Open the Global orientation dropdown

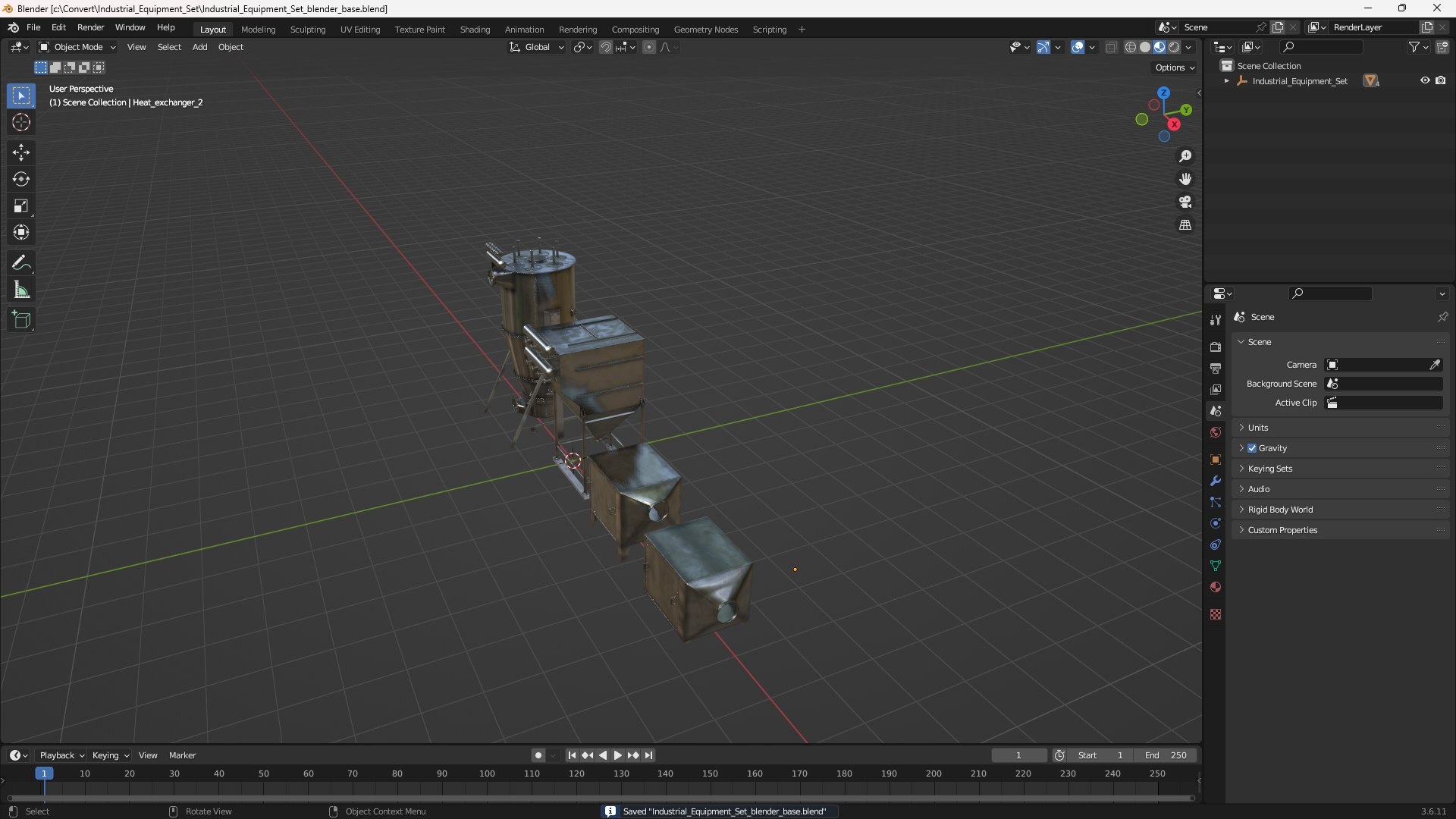coord(537,47)
